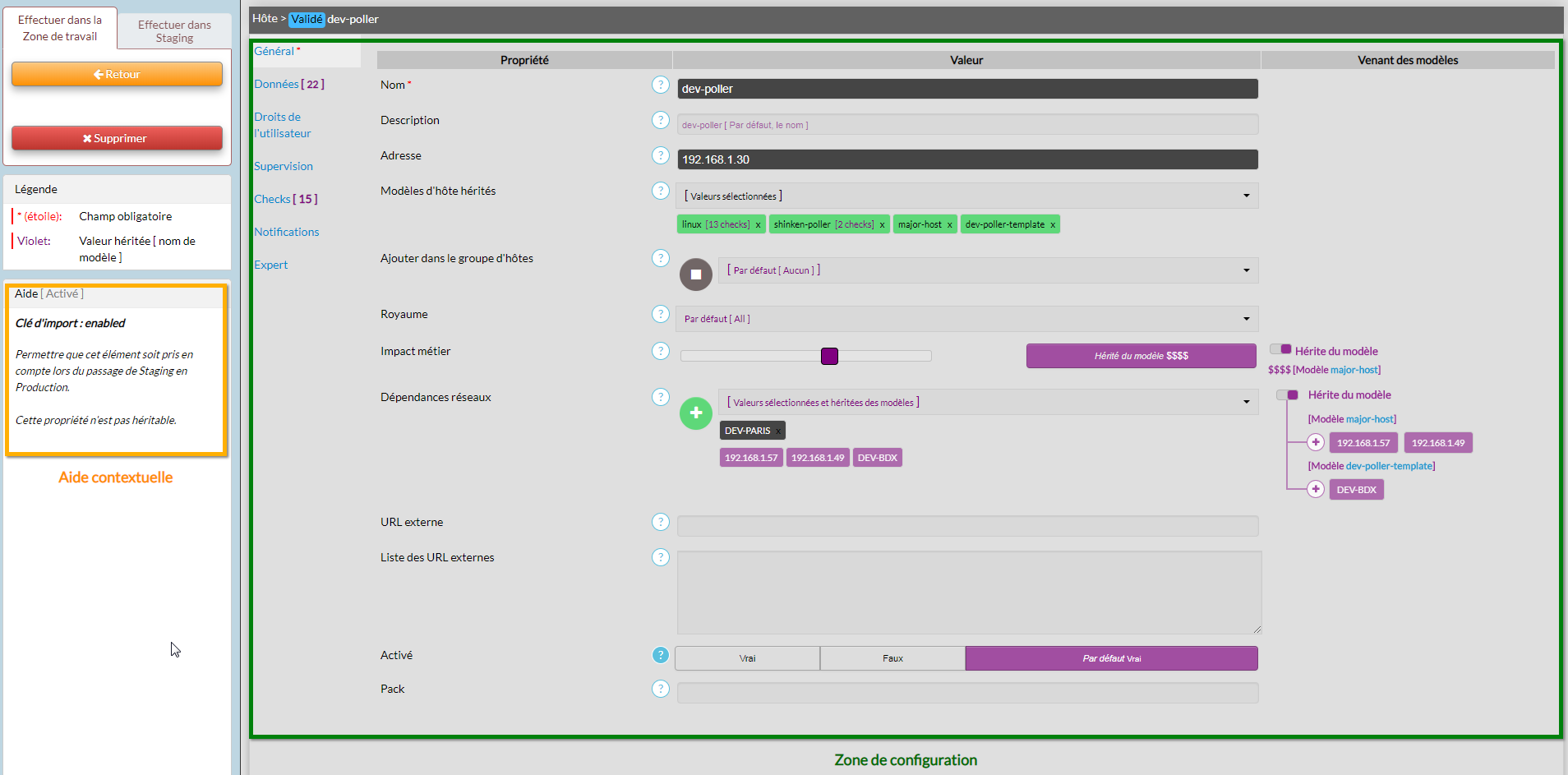This screenshot has width=1568, height=775.
Task: Toggle inheritance switch for Dépendances réseaux
Action: (x=1286, y=395)
